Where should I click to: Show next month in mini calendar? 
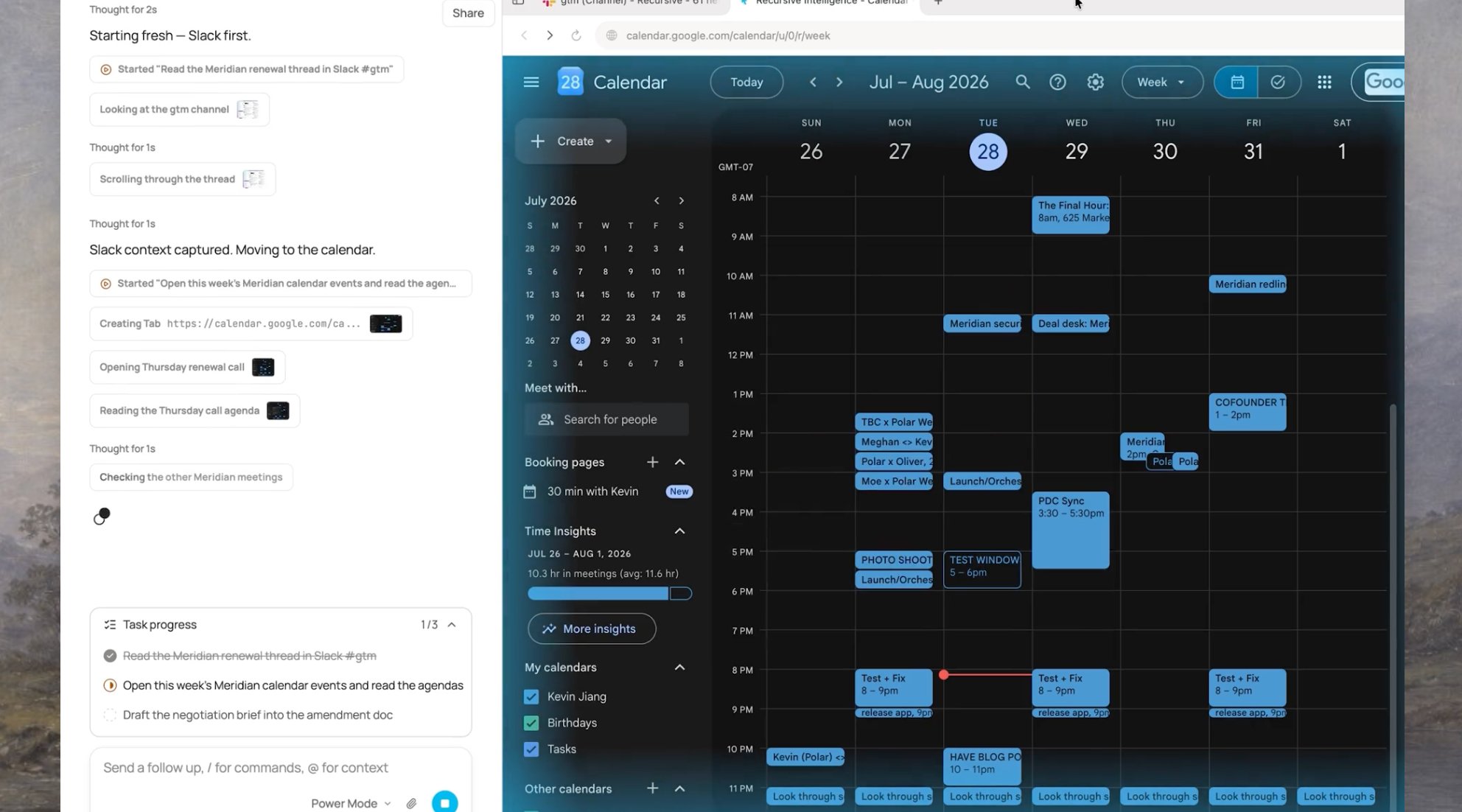pyautogui.click(x=682, y=200)
